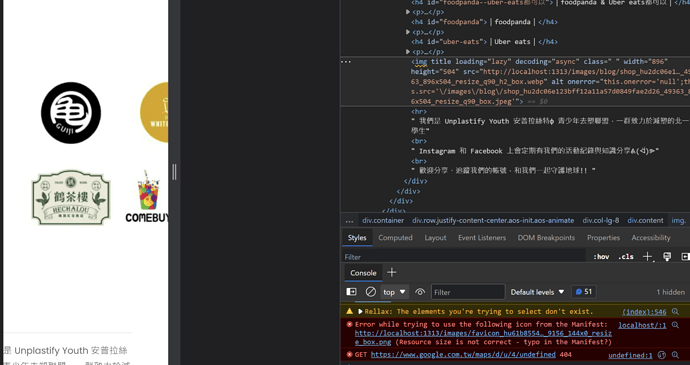690x365 pixels.
Task: Select the Instagram 和 Facebook text node
Action: pyautogui.click(x=535, y=151)
